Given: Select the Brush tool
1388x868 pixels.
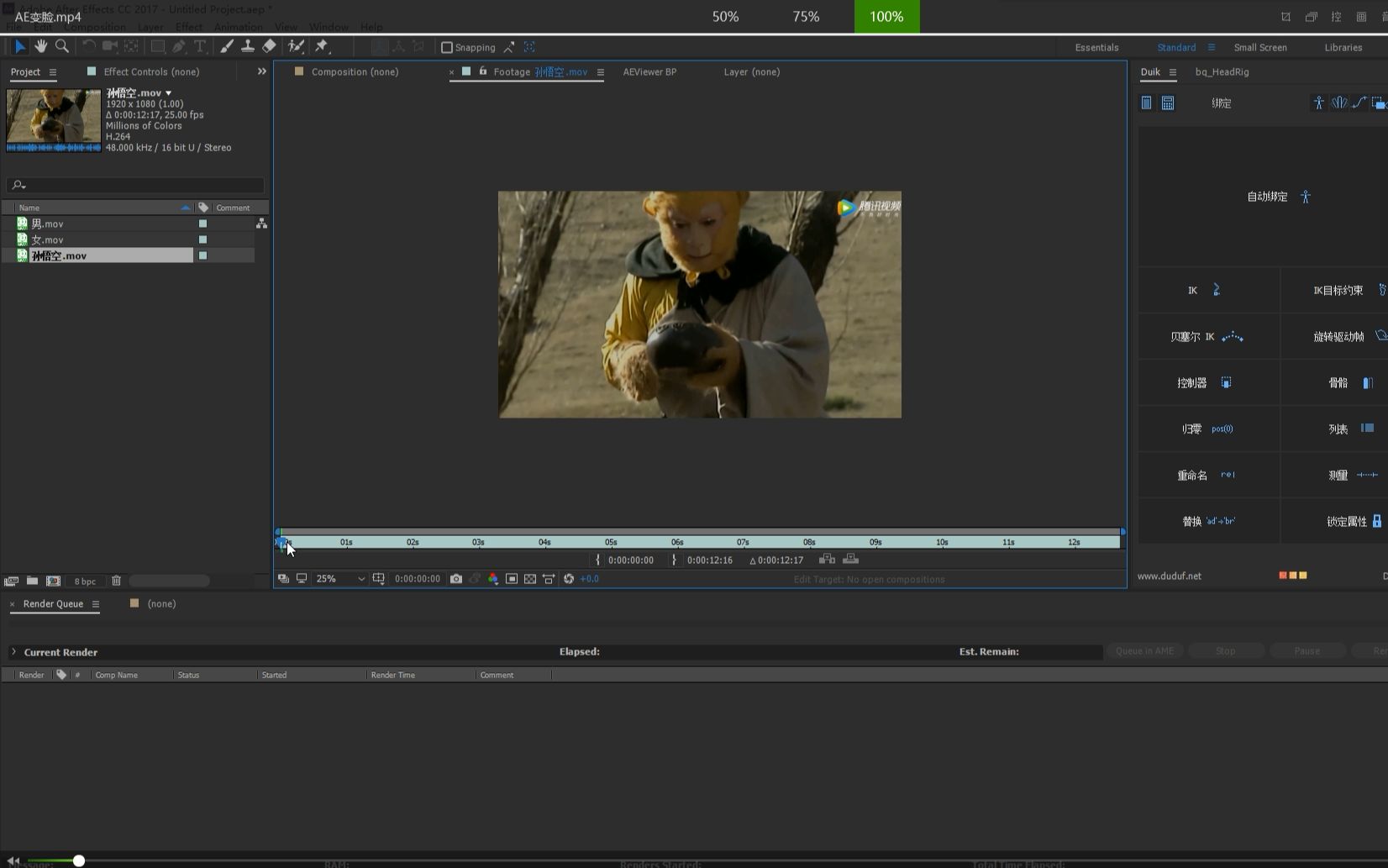Looking at the screenshot, I should [x=227, y=47].
